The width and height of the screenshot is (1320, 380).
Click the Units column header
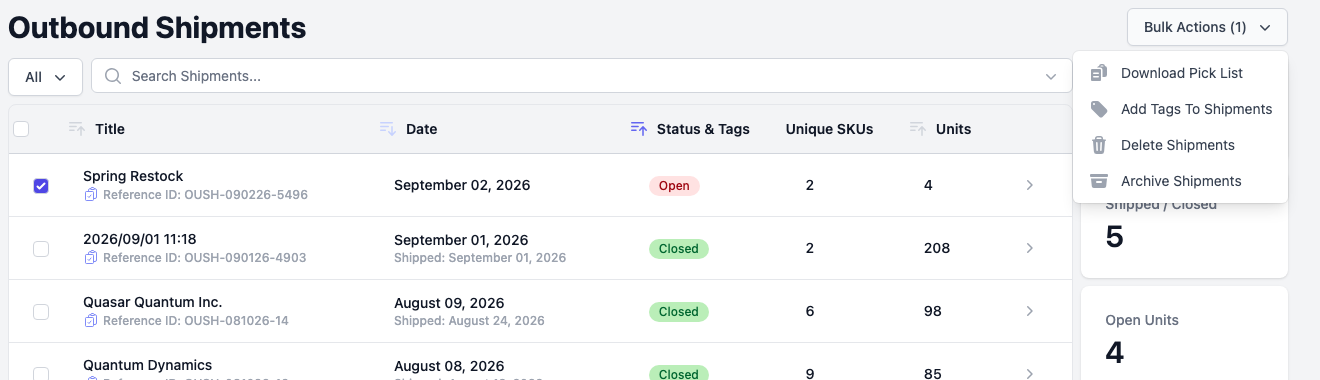(953, 129)
